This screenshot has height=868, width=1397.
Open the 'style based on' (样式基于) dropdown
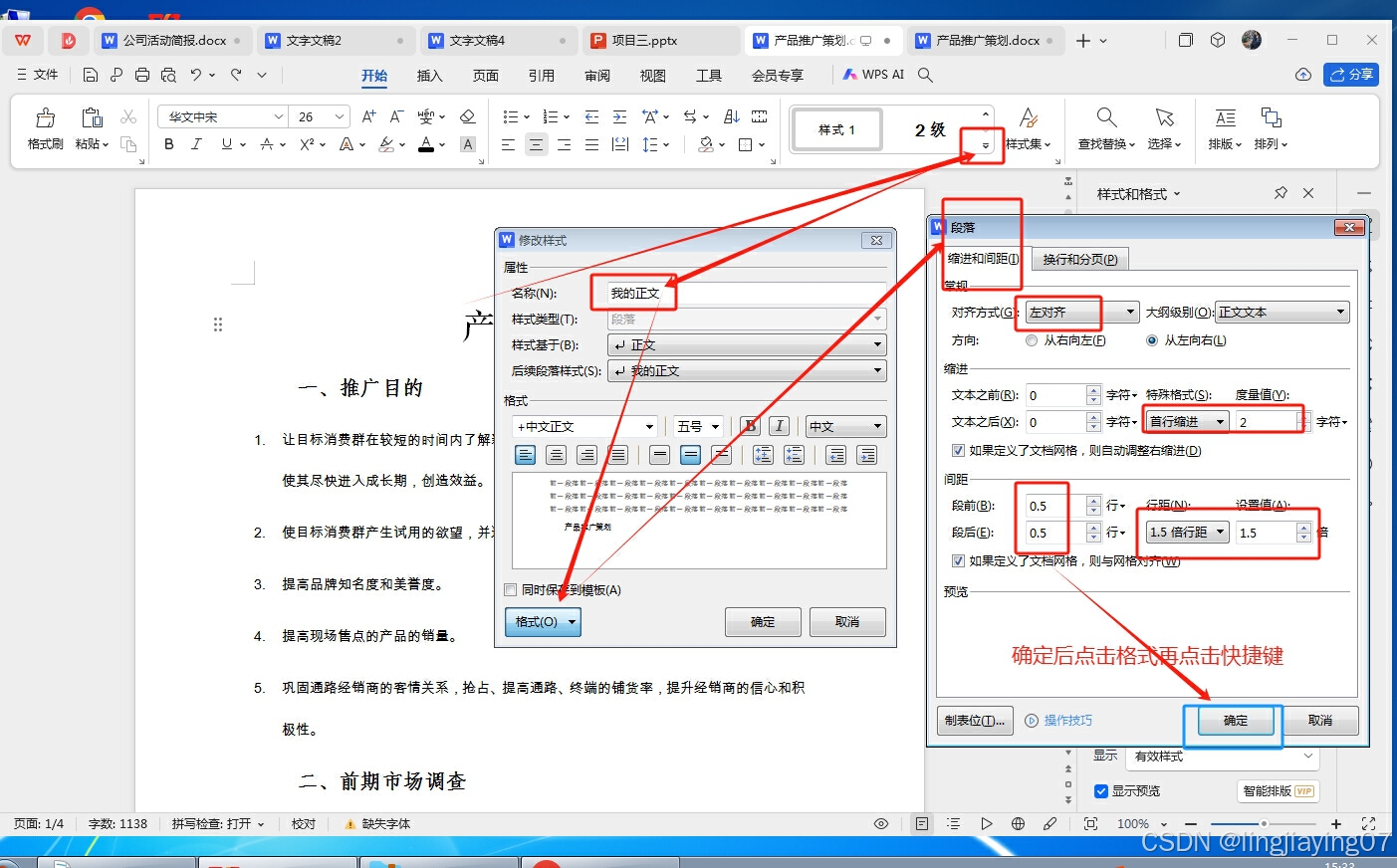[x=747, y=344]
